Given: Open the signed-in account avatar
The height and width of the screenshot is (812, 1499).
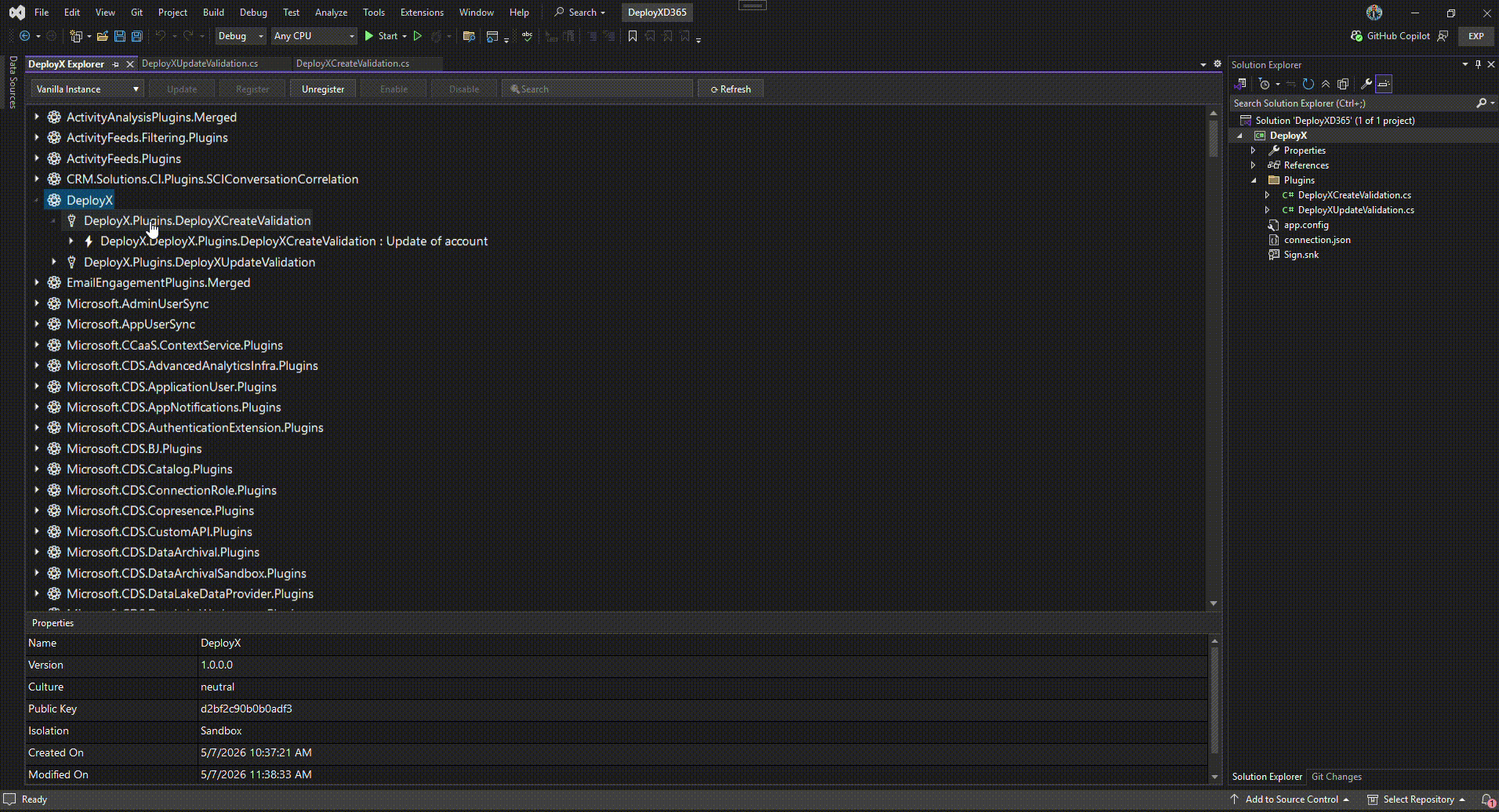Looking at the screenshot, I should click(x=1374, y=13).
